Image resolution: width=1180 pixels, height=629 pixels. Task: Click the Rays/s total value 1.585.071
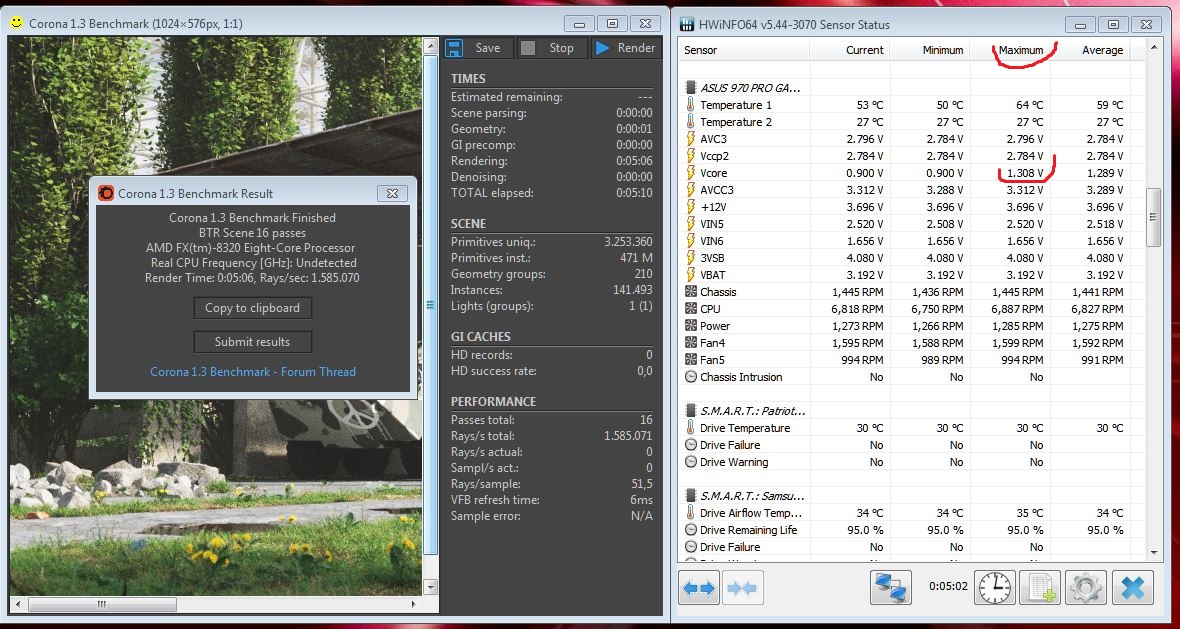(x=628, y=436)
